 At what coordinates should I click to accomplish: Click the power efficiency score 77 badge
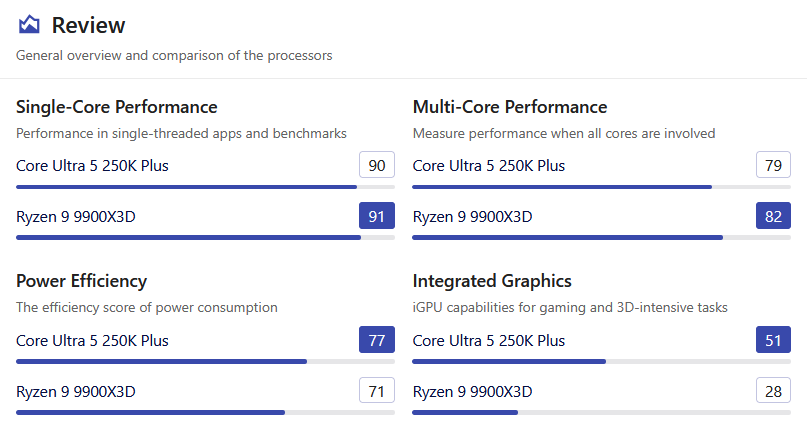pyautogui.click(x=377, y=340)
